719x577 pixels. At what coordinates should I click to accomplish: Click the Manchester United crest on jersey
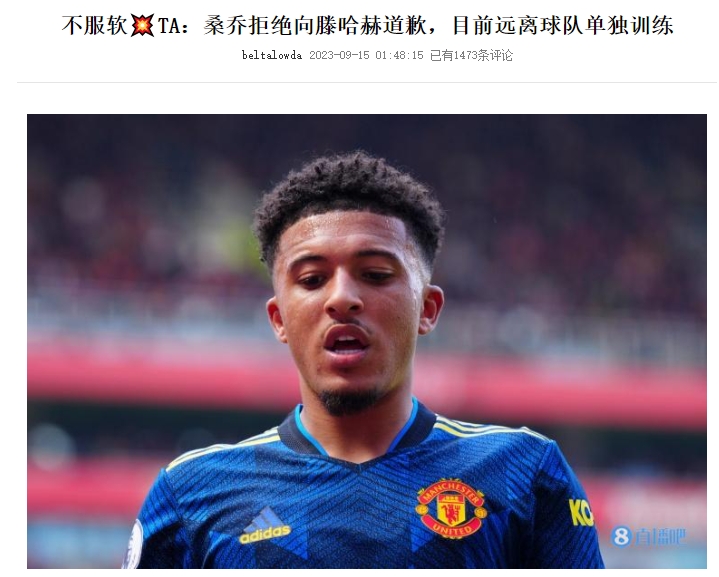click(x=451, y=508)
